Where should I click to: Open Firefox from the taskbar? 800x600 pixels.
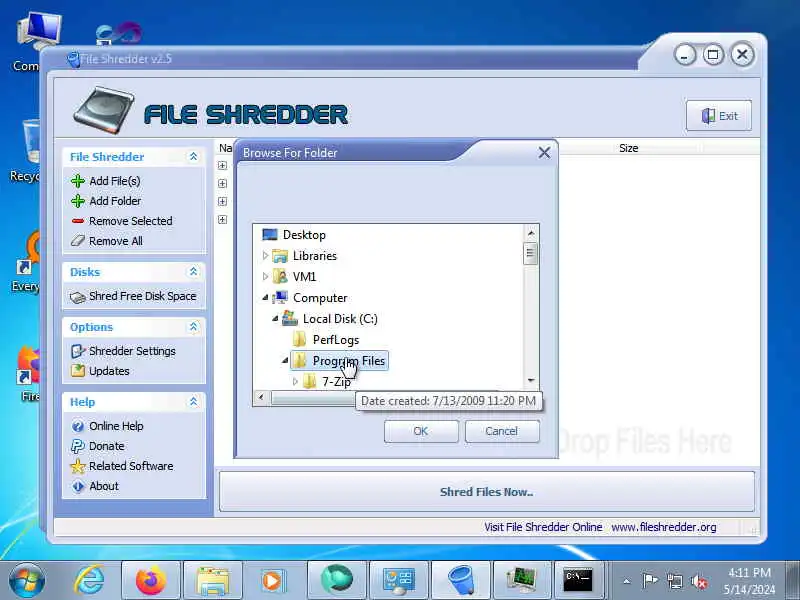(151, 580)
